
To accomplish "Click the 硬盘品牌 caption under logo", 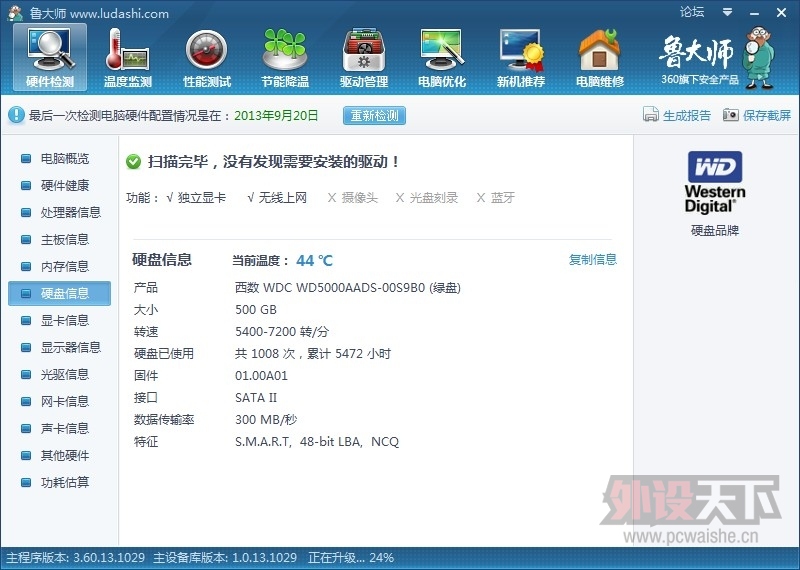I will (715, 230).
